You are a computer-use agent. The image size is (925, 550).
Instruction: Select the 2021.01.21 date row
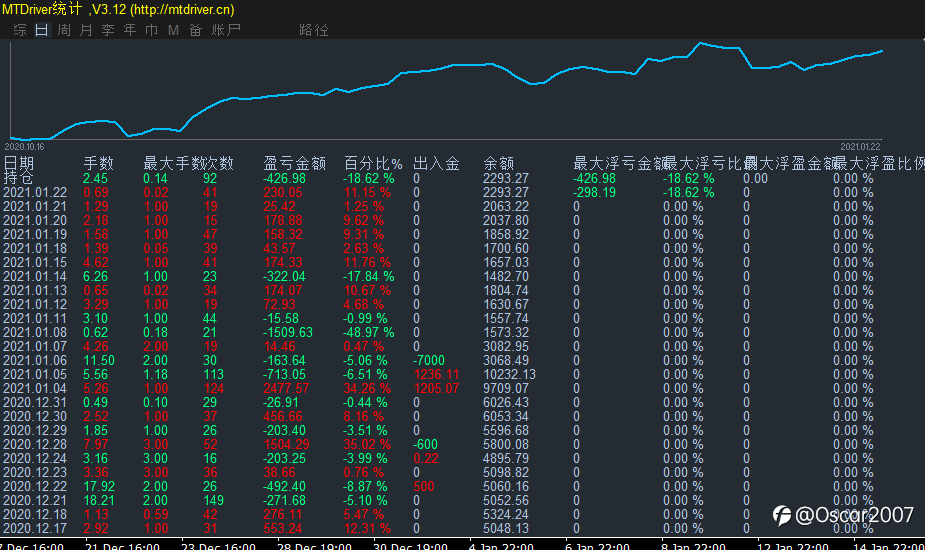35,207
